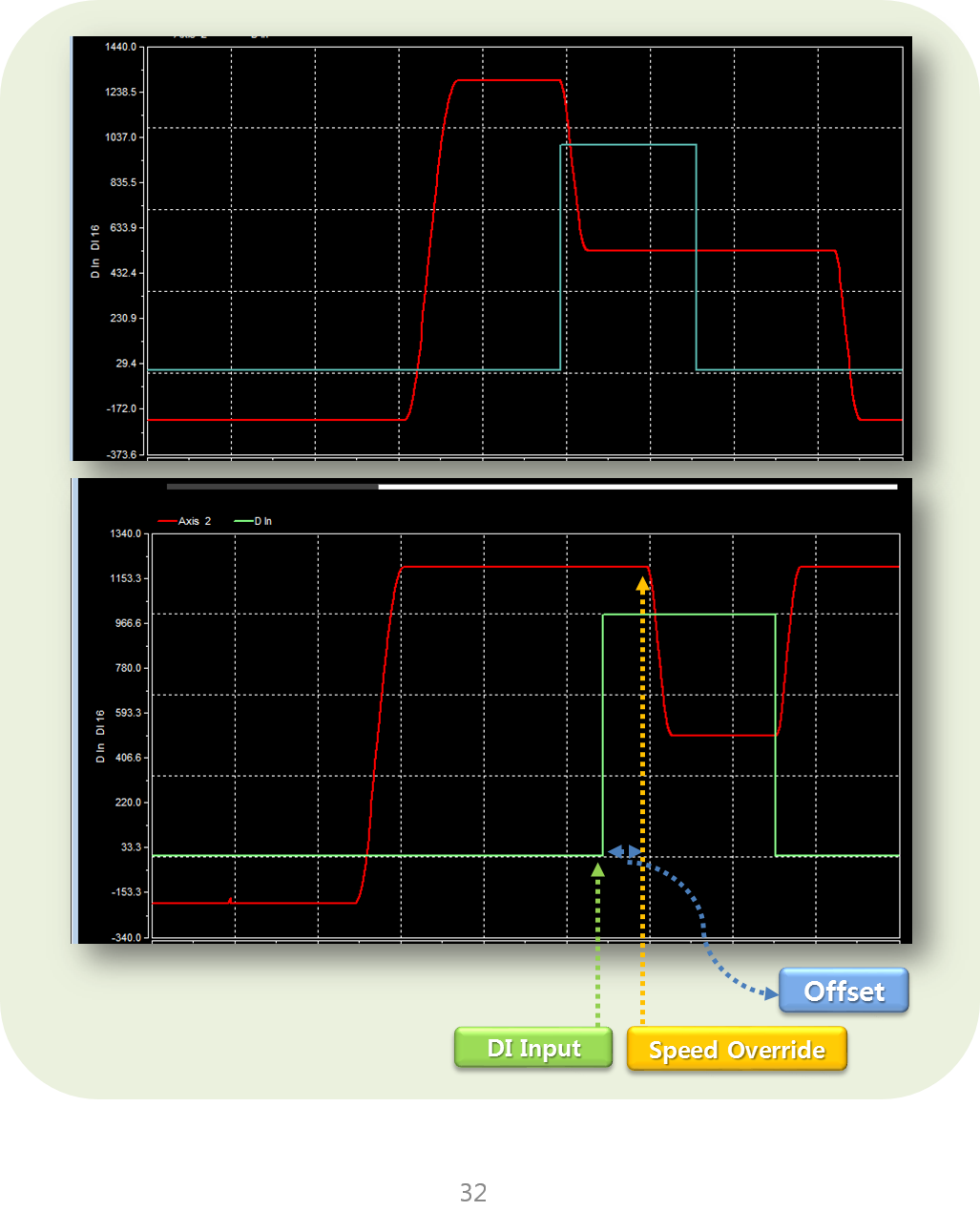Click the -340.0 y-axis label in the lower chart

[x=126, y=937]
